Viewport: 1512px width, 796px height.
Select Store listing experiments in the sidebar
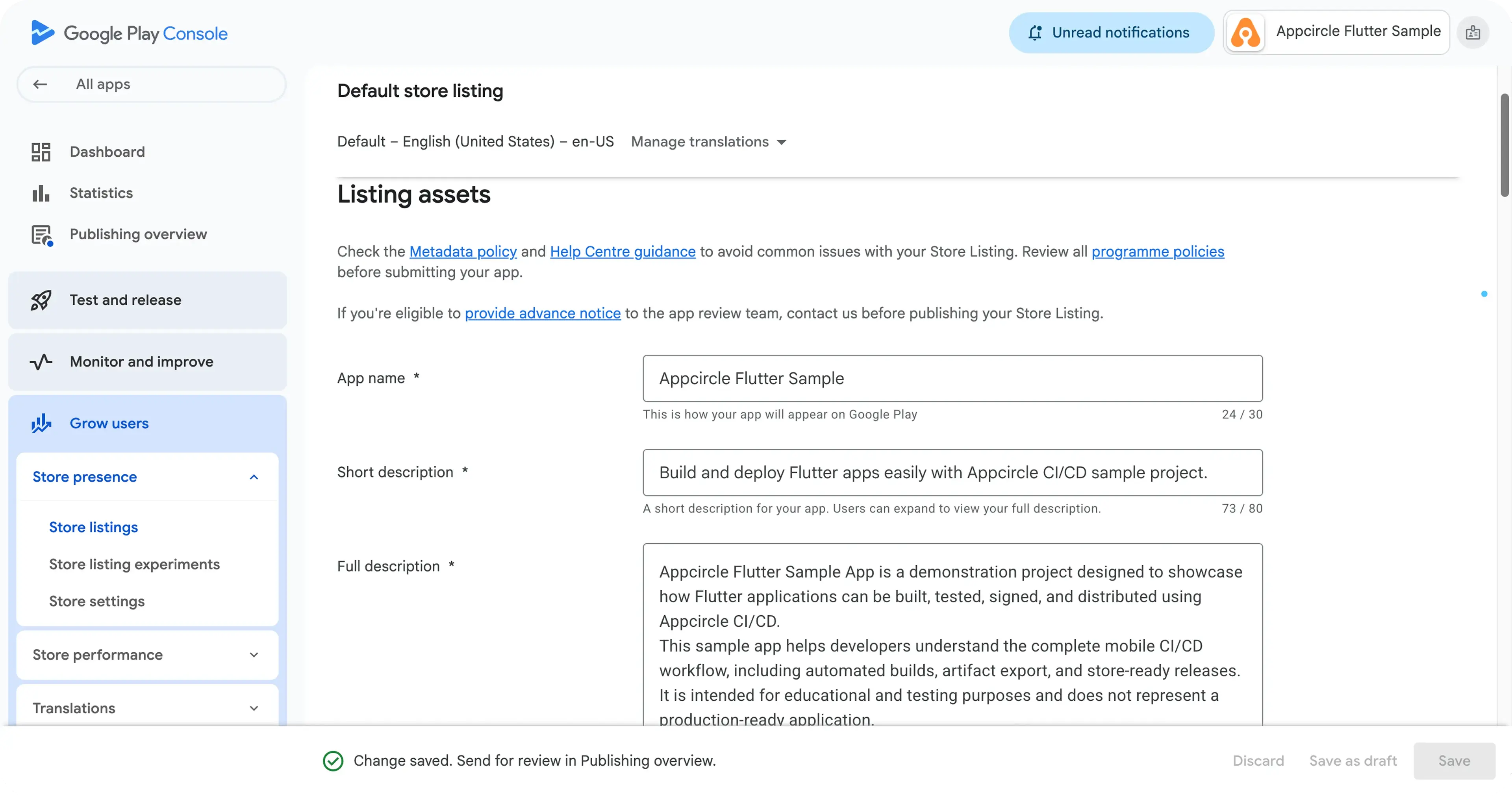[134, 564]
